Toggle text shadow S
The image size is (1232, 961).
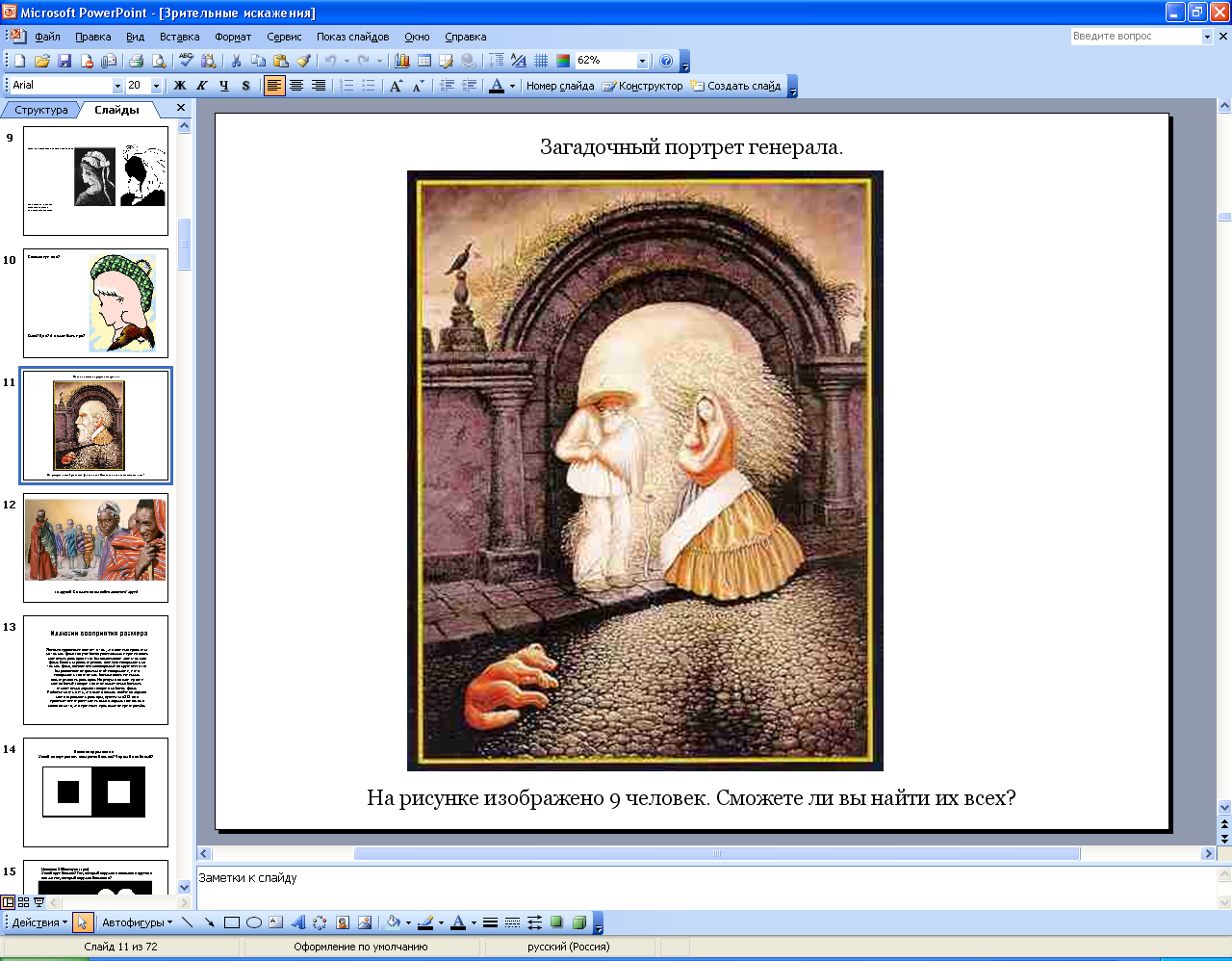click(246, 86)
